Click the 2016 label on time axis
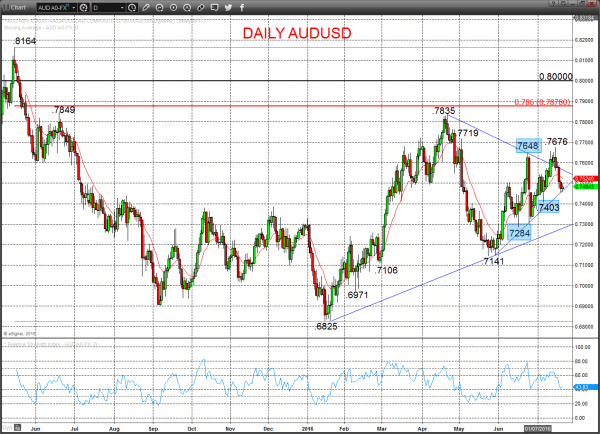The height and width of the screenshot is (434, 600). [x=308, y=429]
